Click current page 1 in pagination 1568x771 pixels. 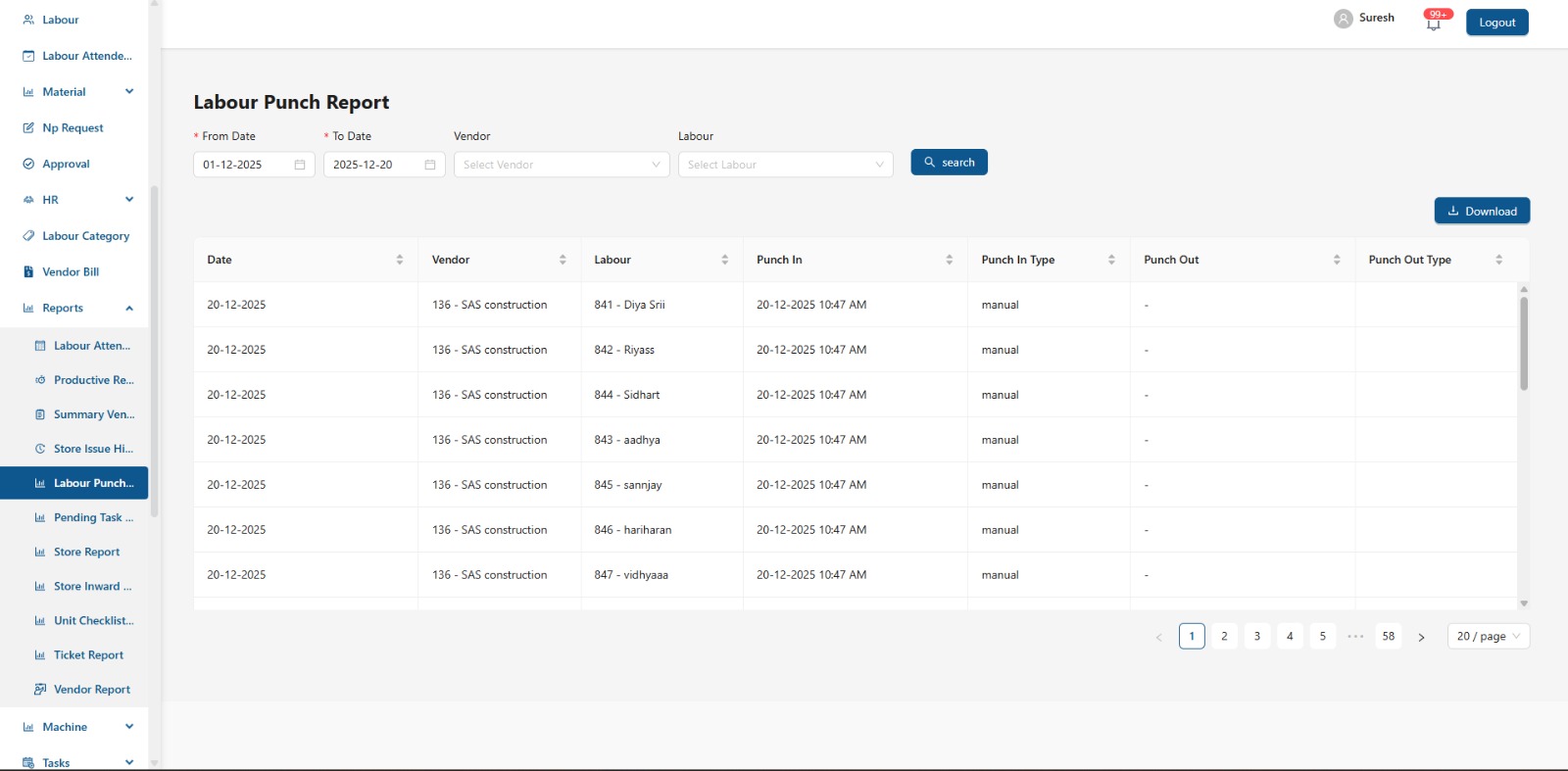pos(1192,636)
